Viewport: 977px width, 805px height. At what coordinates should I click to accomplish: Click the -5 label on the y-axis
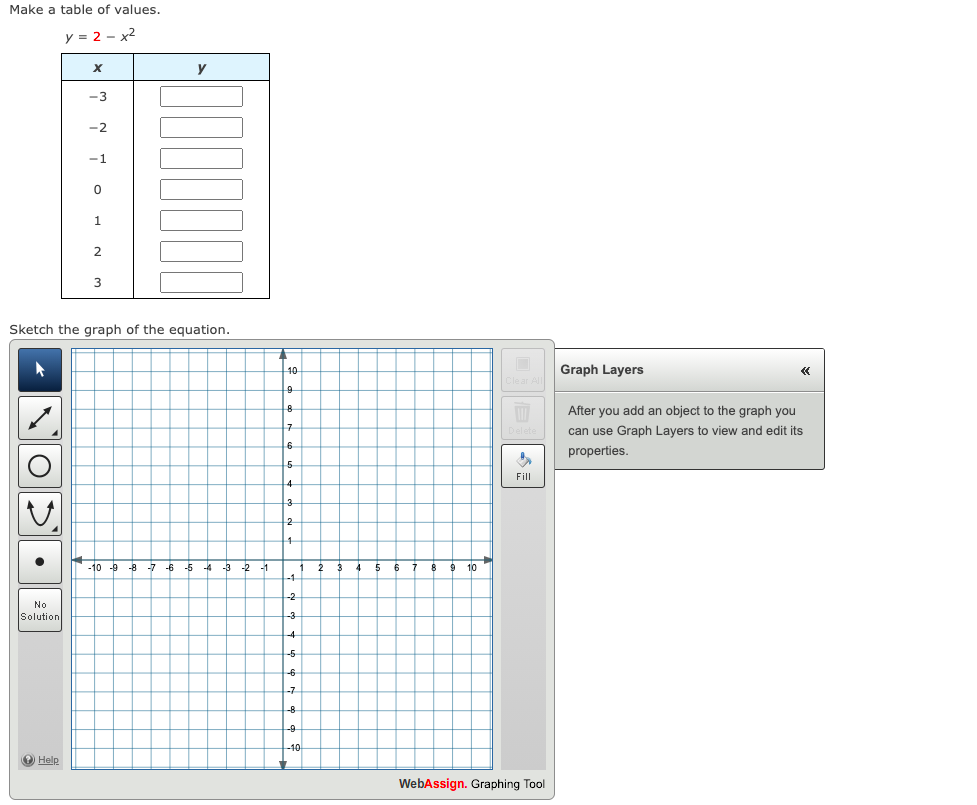(291, 654)
